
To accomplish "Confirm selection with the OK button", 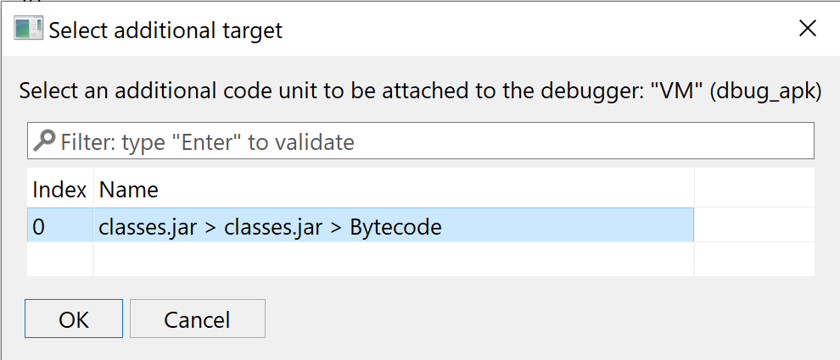I will pyautogui.click(x=73, y=319).
